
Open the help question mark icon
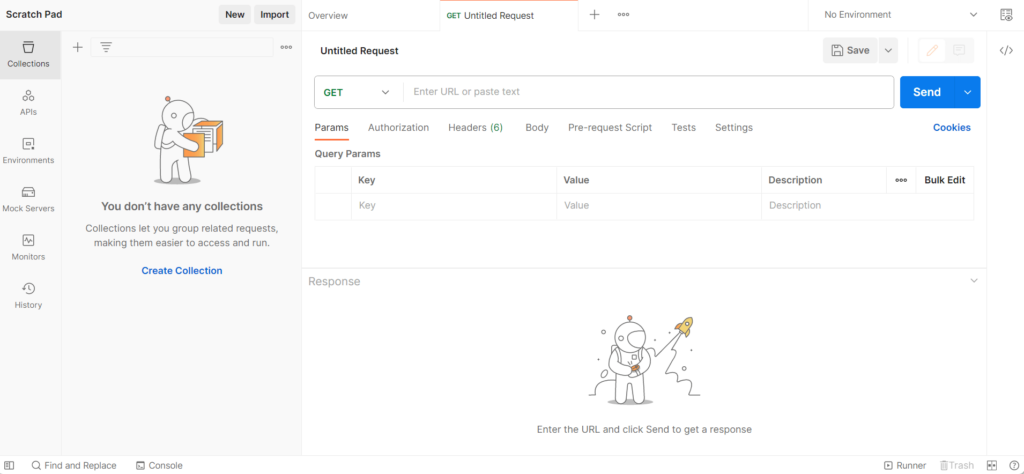[x=1014, y=466]
